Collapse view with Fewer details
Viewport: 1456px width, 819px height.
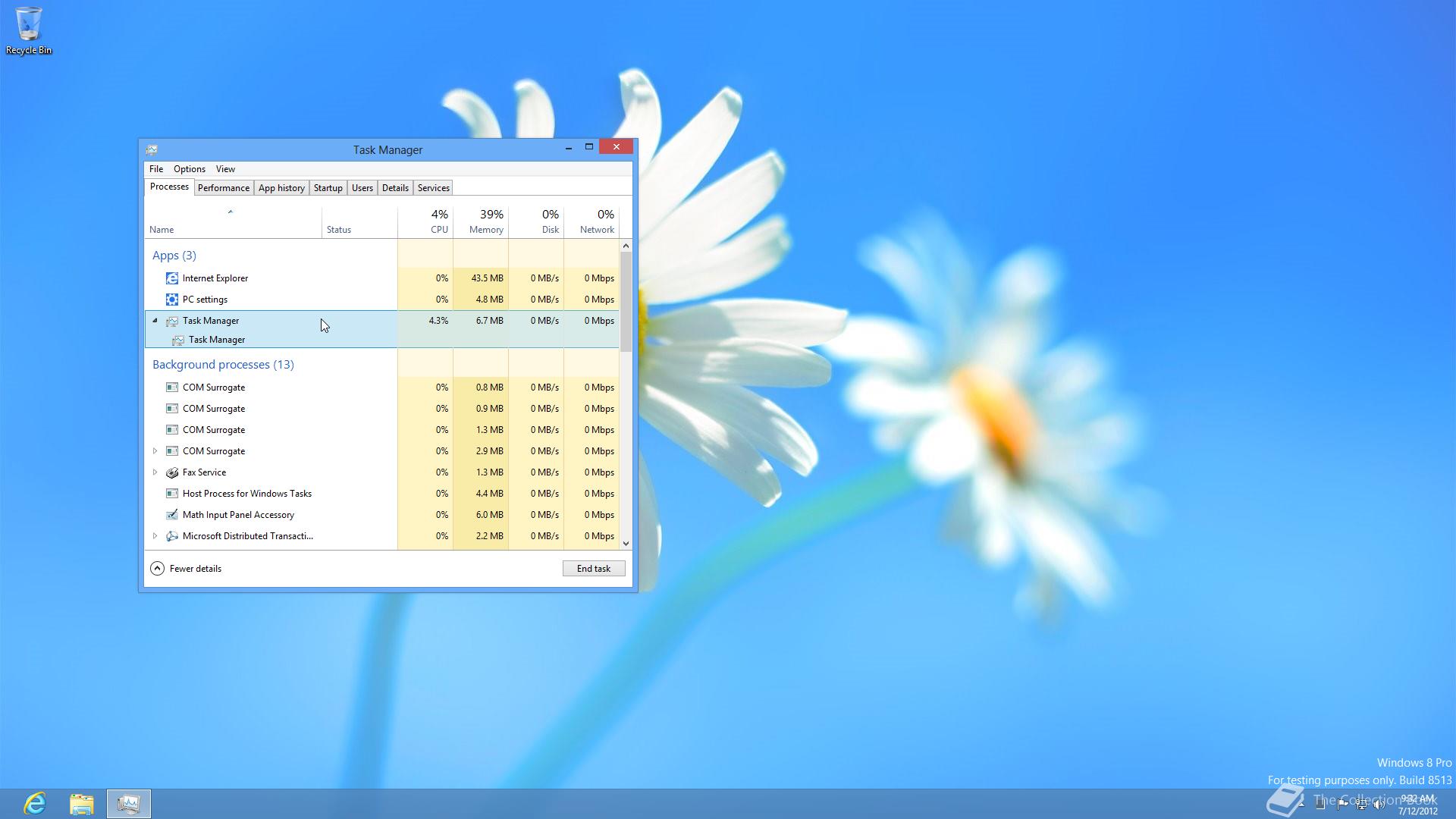pyautogui.click(x=187, y=569)
